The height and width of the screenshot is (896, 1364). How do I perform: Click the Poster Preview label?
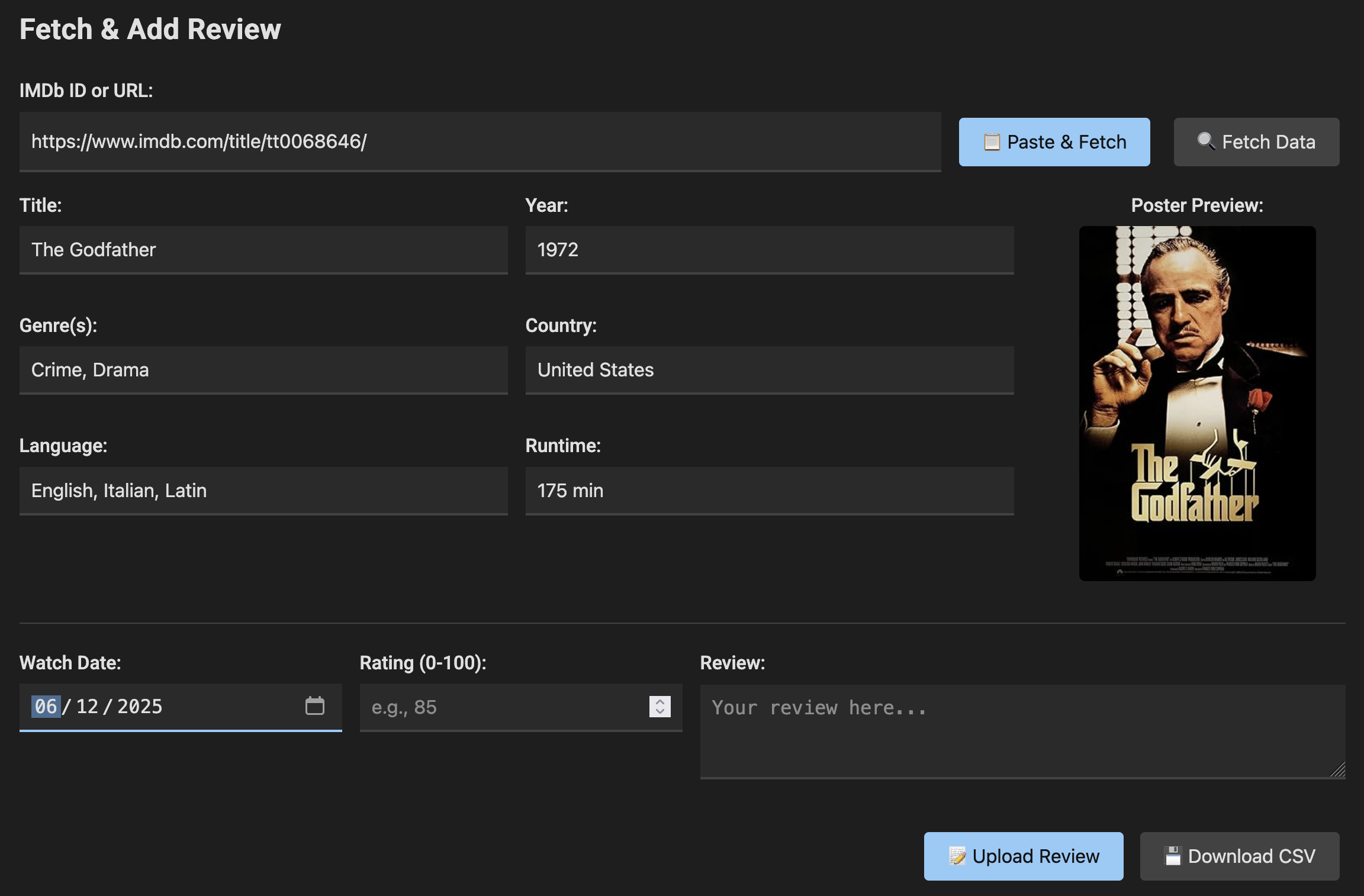1197,205
